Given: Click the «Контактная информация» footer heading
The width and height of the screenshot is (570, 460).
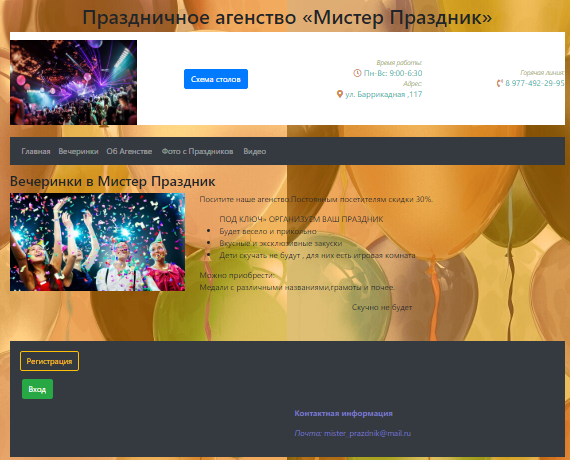Looking at the screenshot, I should click(x=344, y=413).
